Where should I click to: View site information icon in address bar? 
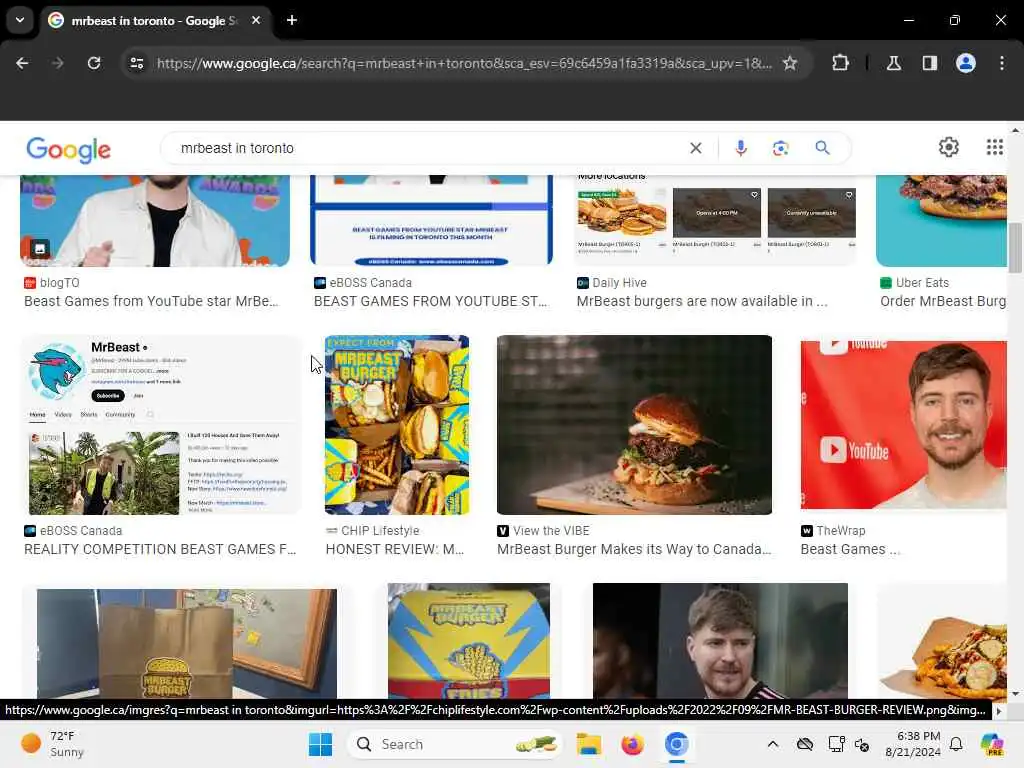point(137,63)
